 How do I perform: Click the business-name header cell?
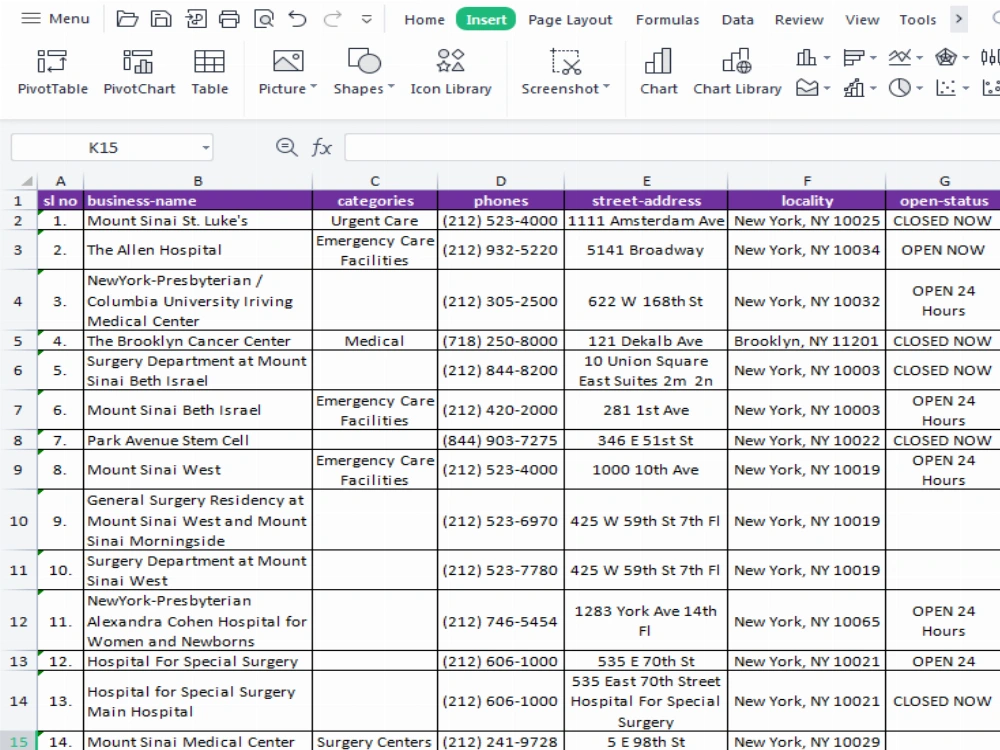point(198,200)
